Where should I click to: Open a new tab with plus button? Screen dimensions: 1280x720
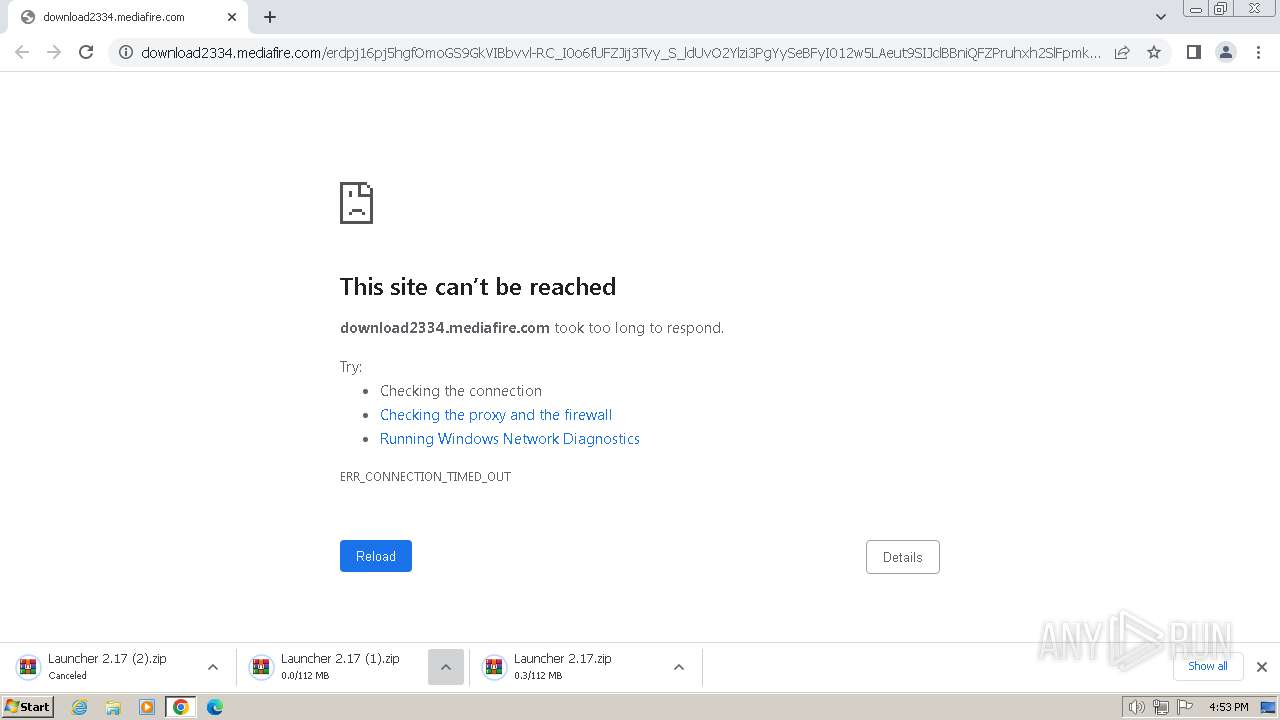(270, 17)
